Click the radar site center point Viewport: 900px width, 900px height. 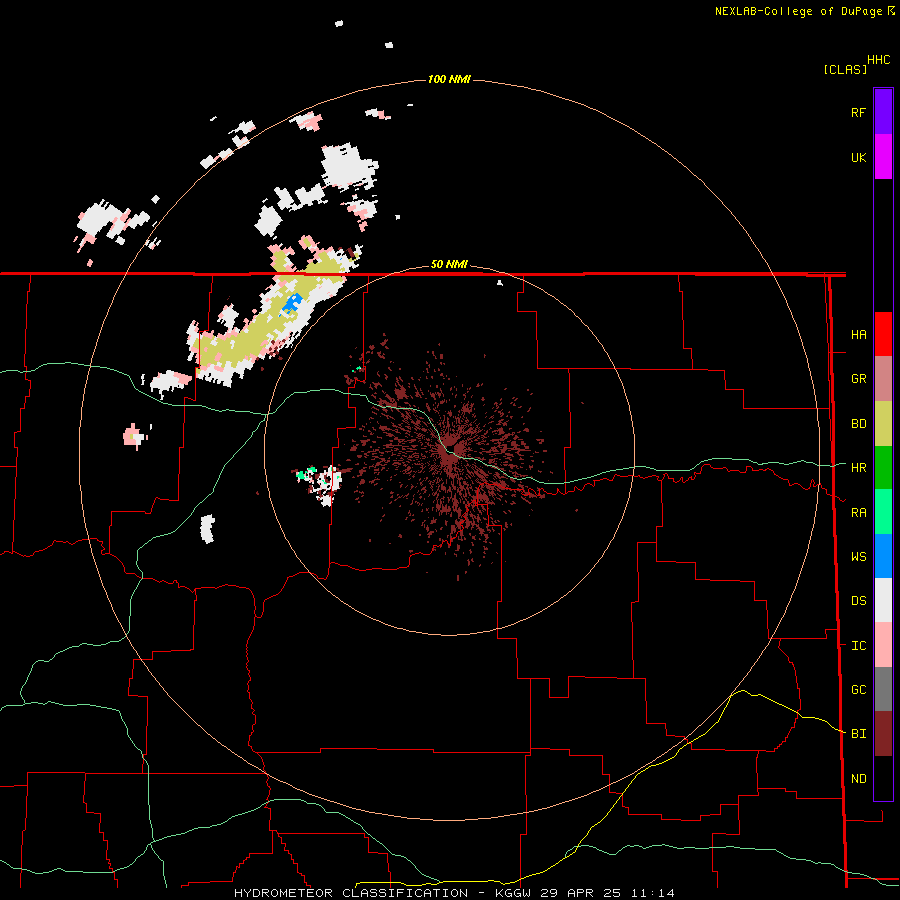[450, 449]
